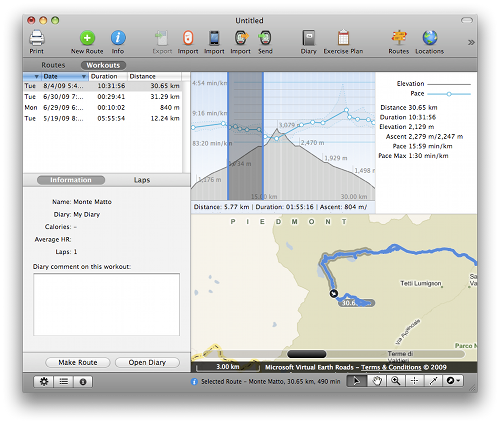
Task: Click the blue info icon in status bar
Action: 194,382
